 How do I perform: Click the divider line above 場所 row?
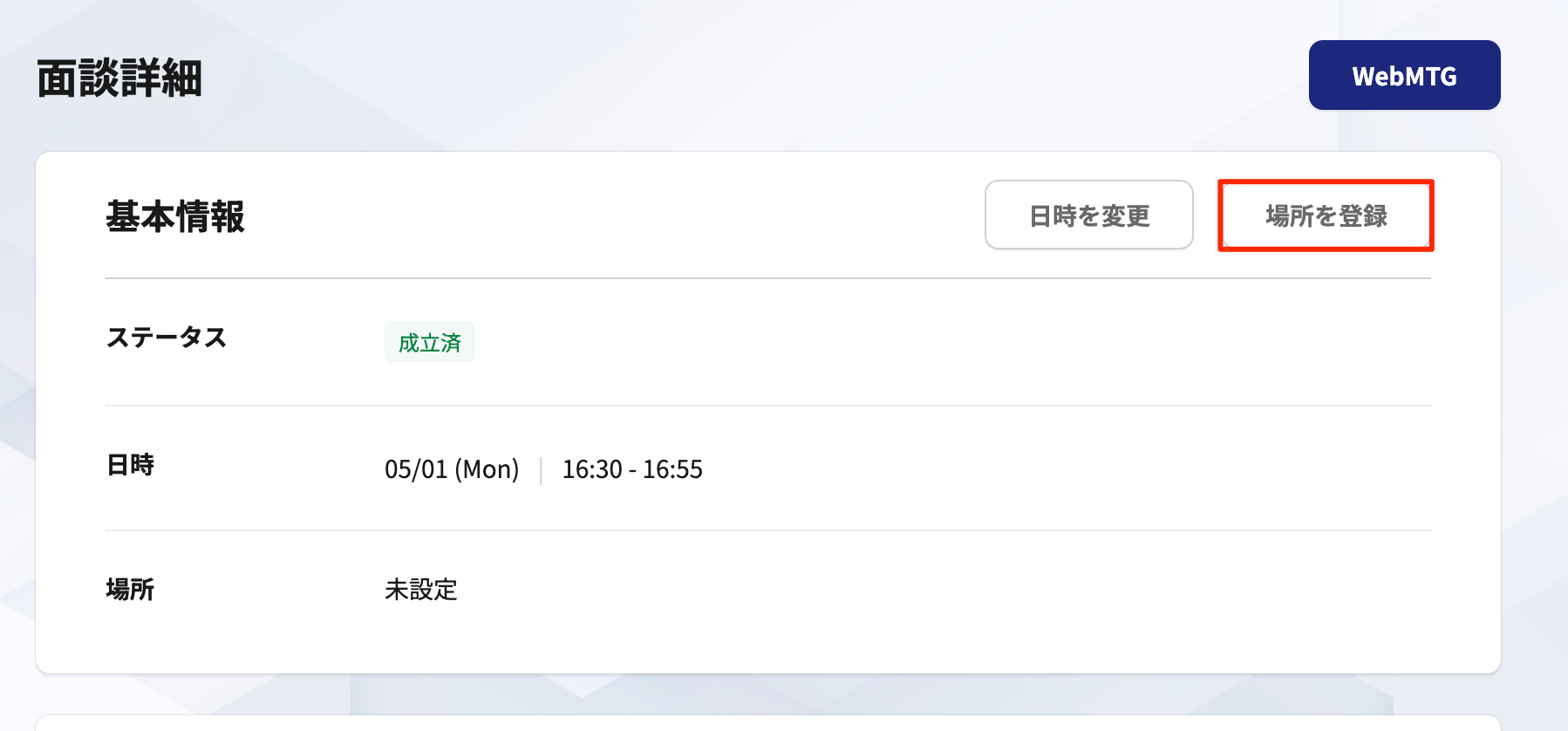[768, 530]
